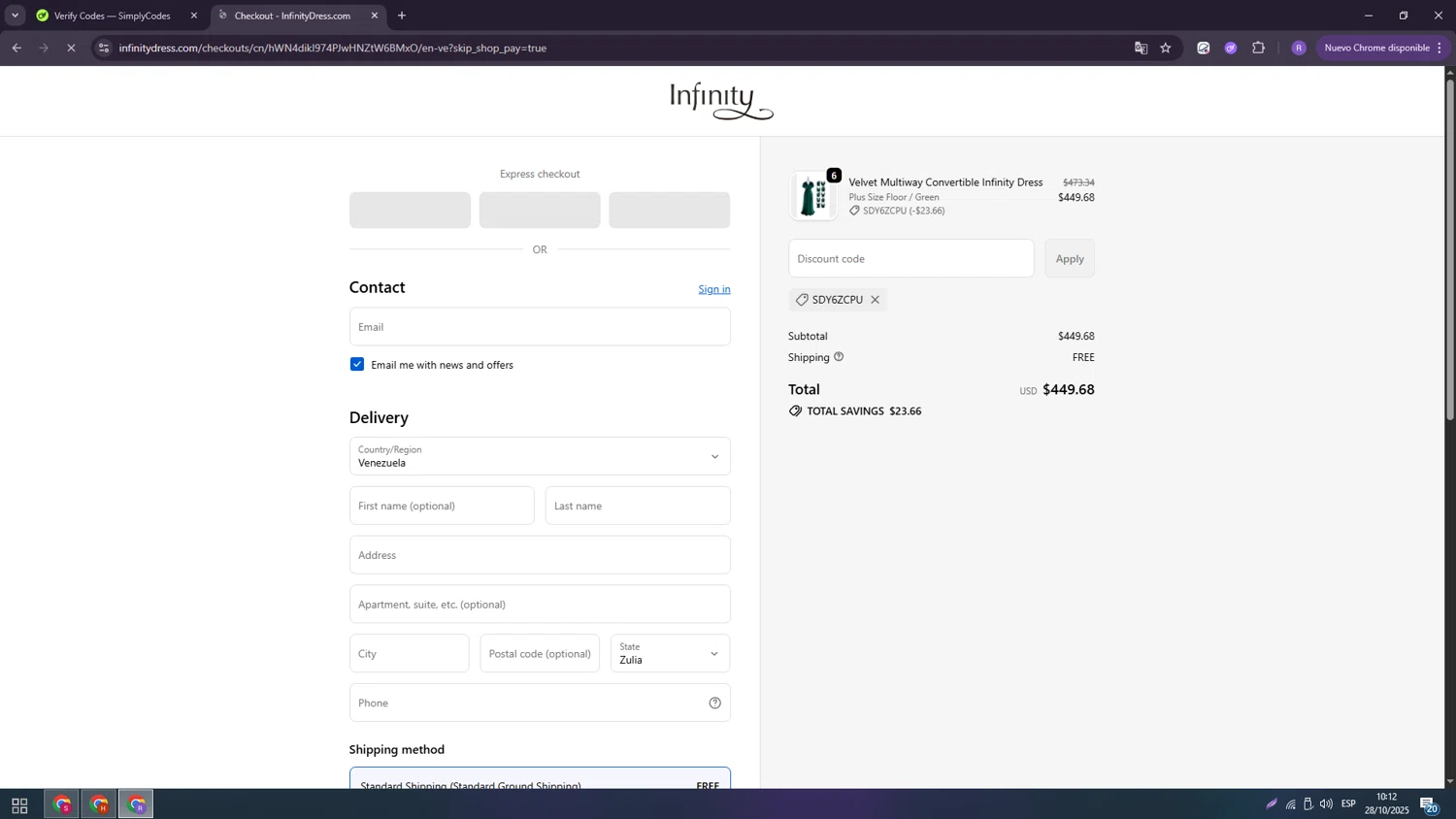1456x819 pixels.
Task: Expand the State dropdown showing Zulia
Action: [x=670, y=653]
